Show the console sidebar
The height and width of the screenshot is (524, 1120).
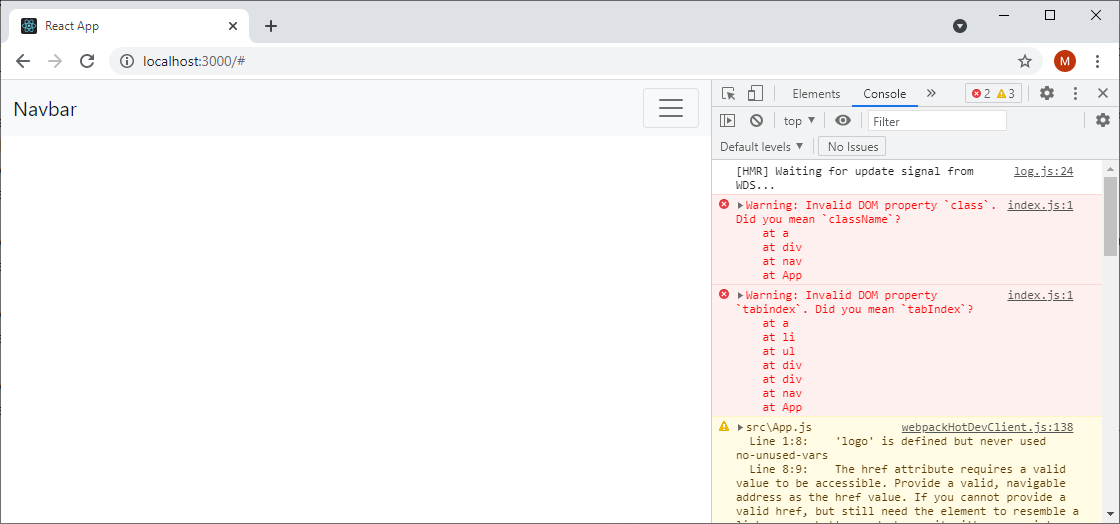(x=728, y=120)
